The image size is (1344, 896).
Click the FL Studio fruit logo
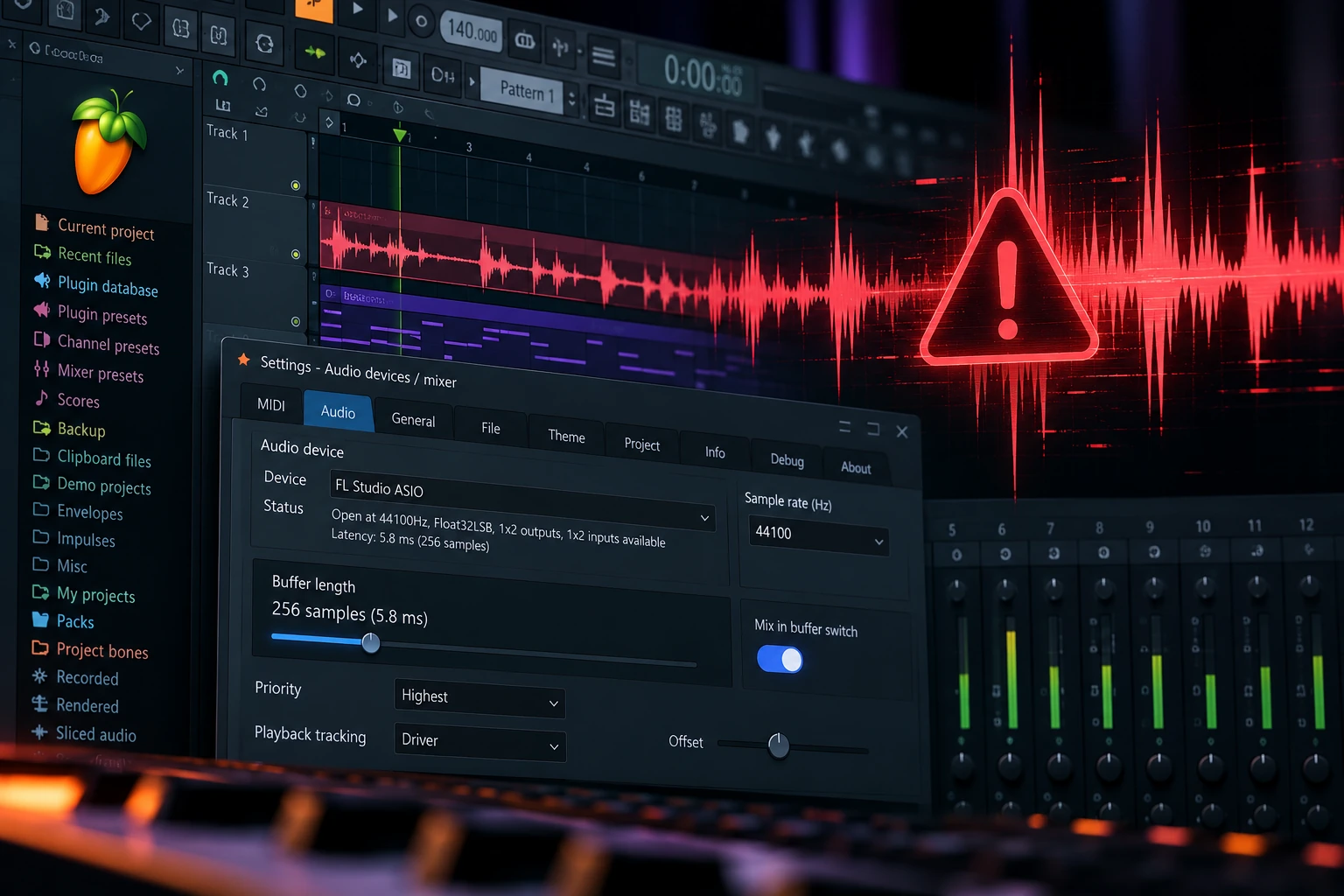pyautogui.click(x=108, y=142)
